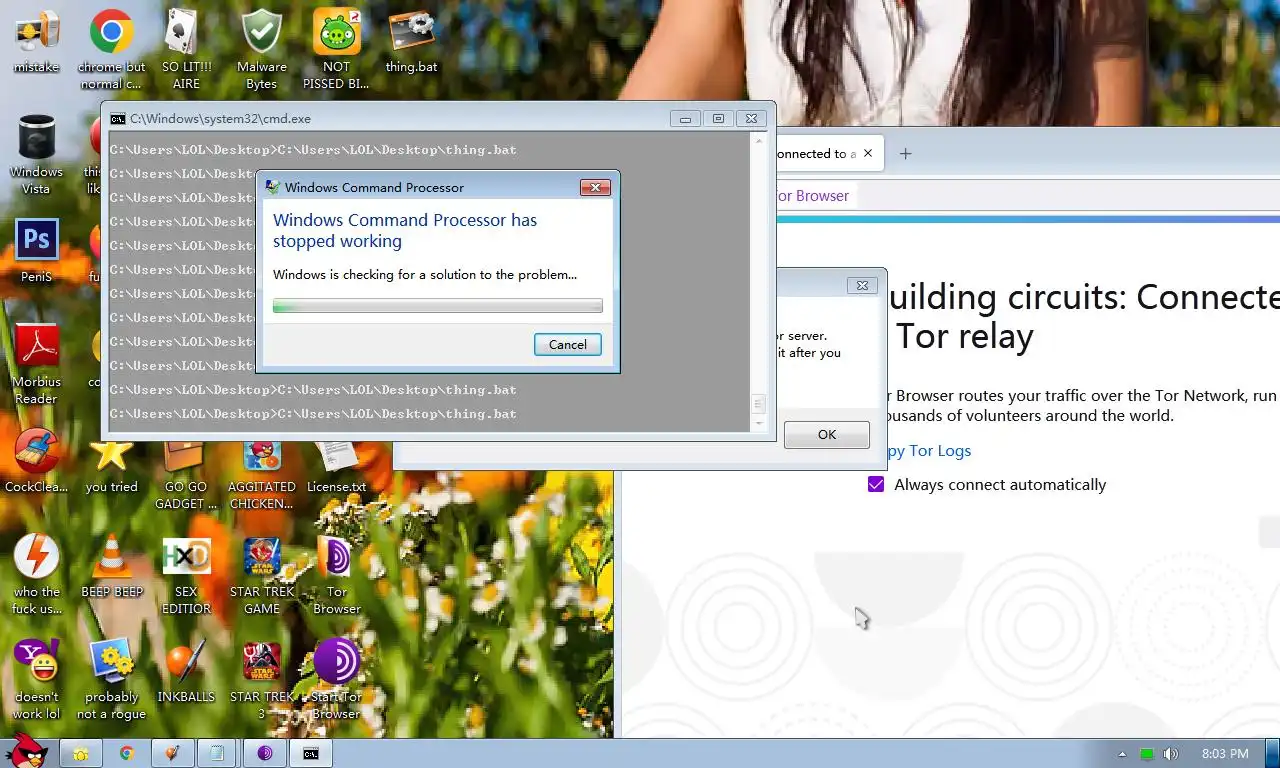This screenshot has height=768, width=1280.
Task: Select the Tor Browser folder icon
Action: pos(336,574)
